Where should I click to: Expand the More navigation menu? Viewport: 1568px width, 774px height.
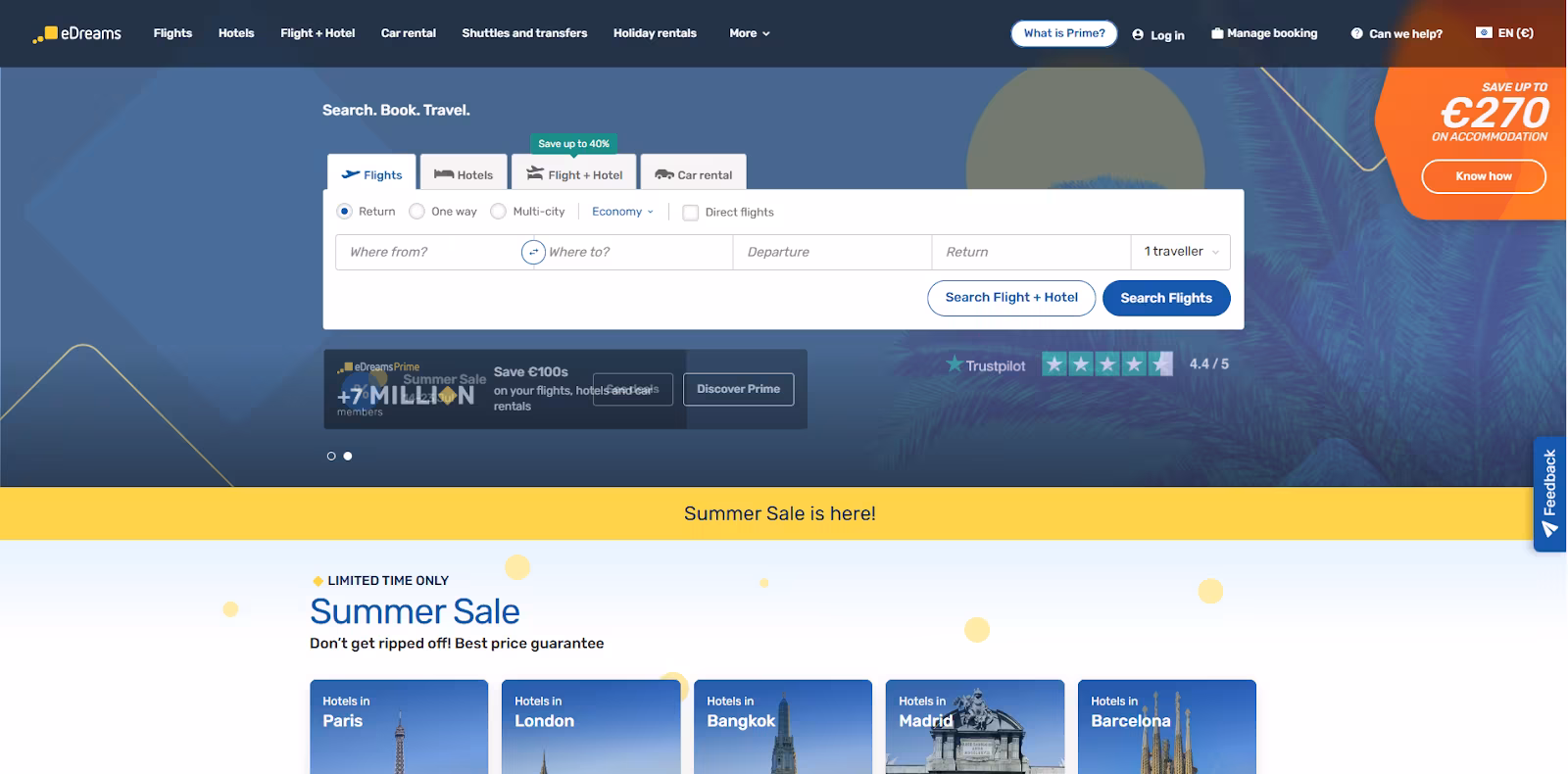(750, 33)
